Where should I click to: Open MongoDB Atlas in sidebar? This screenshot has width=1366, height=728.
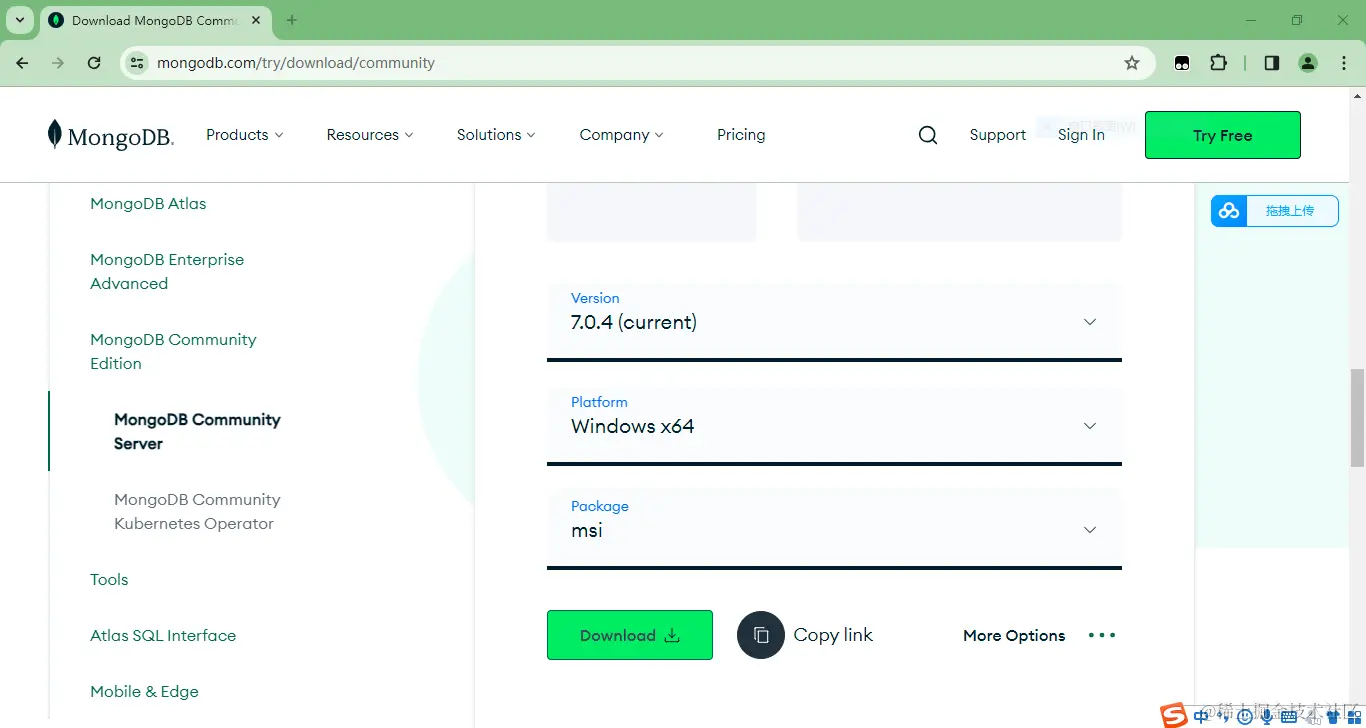coord(148,203)
